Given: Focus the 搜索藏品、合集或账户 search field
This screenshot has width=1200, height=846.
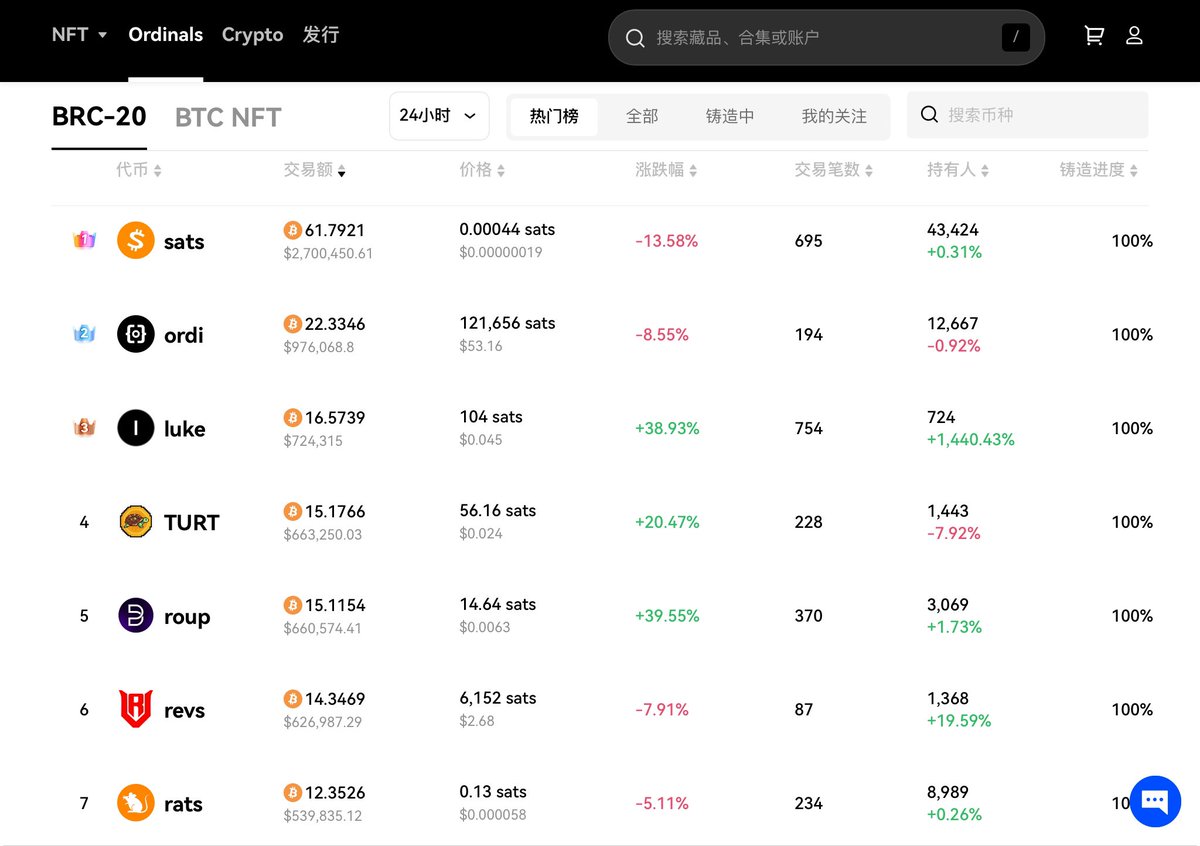Looking at the screenshot, I should [826, 38].
